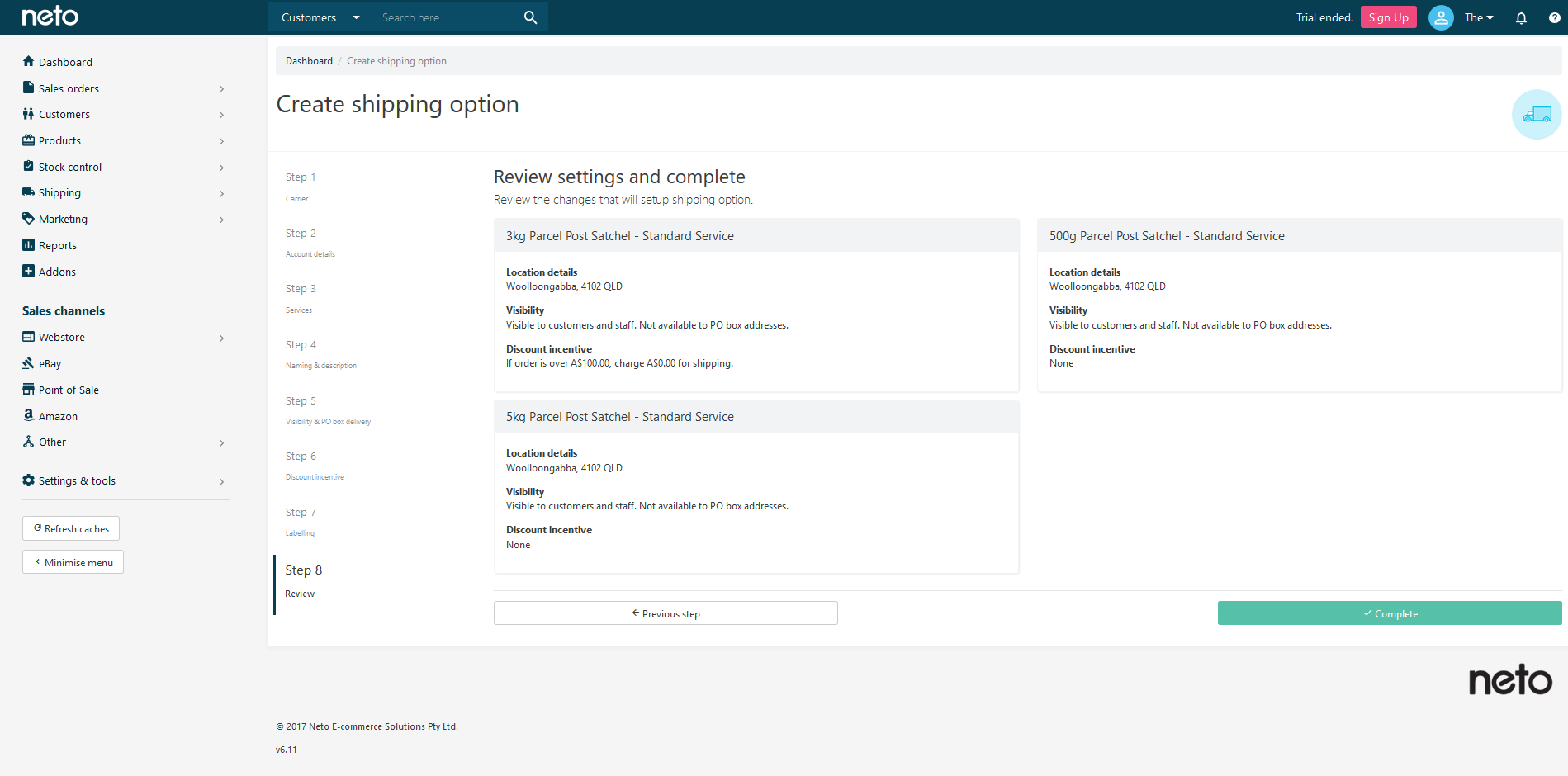The width and height of the screenshot is (1568, 776).
Task: Go to Step 4 Naming & description
Action: click(320, 354)
